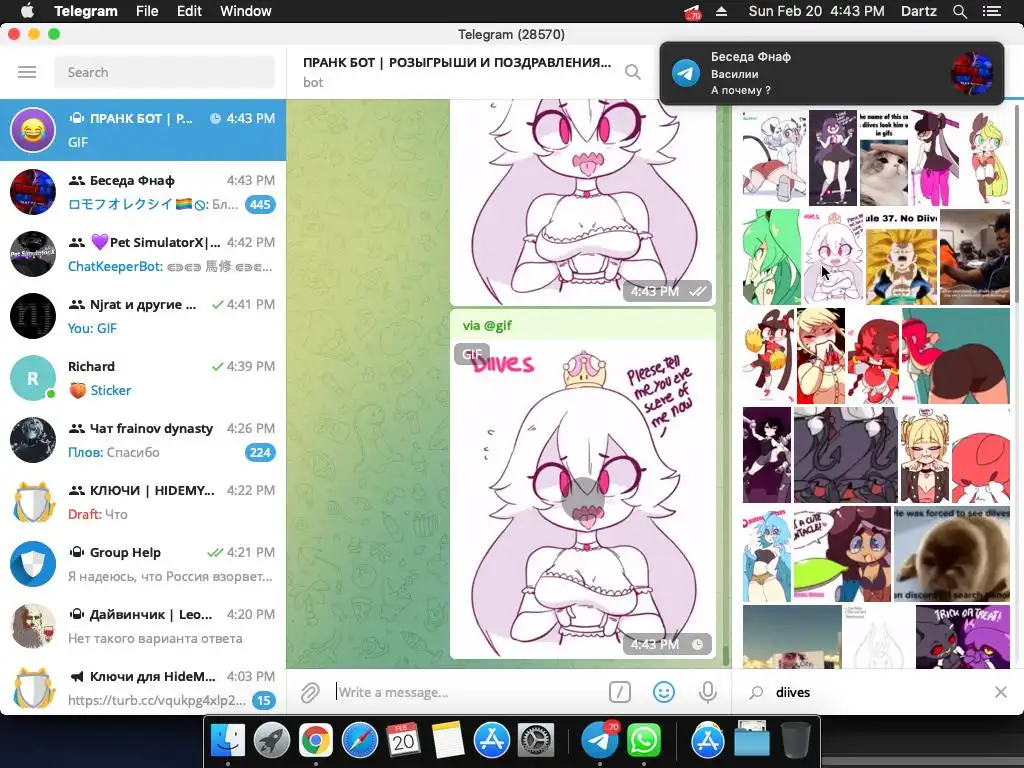
Task: Select forced to see diives seal GIF
Action: pos(952,554)
